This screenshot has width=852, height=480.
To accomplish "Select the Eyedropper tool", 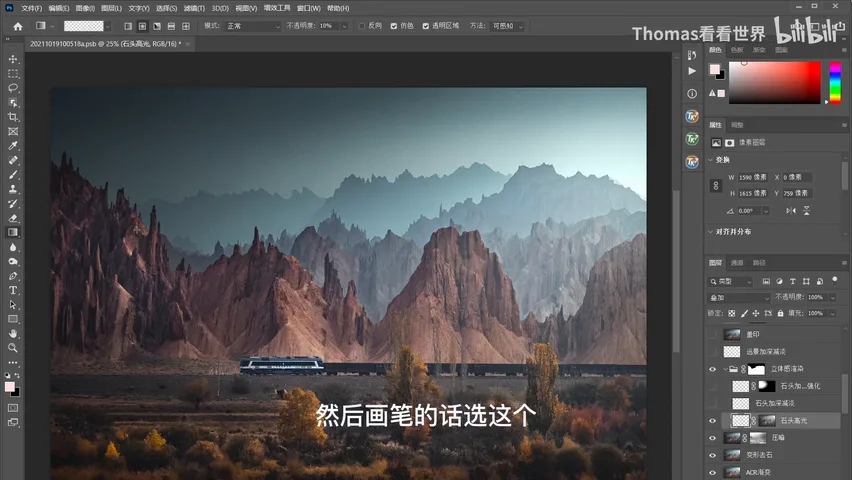I will tap(13, 146).
